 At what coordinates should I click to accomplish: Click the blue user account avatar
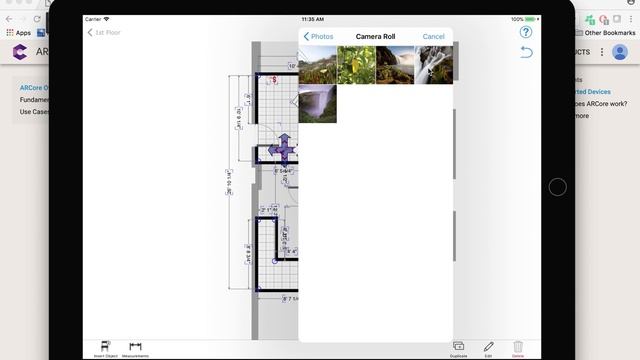pos(620,52)
